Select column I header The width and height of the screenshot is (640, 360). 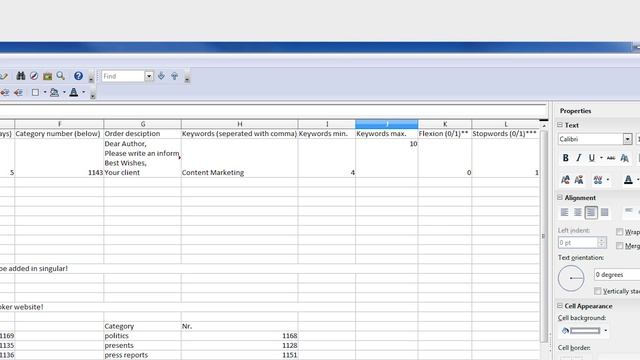pos(327,124)
